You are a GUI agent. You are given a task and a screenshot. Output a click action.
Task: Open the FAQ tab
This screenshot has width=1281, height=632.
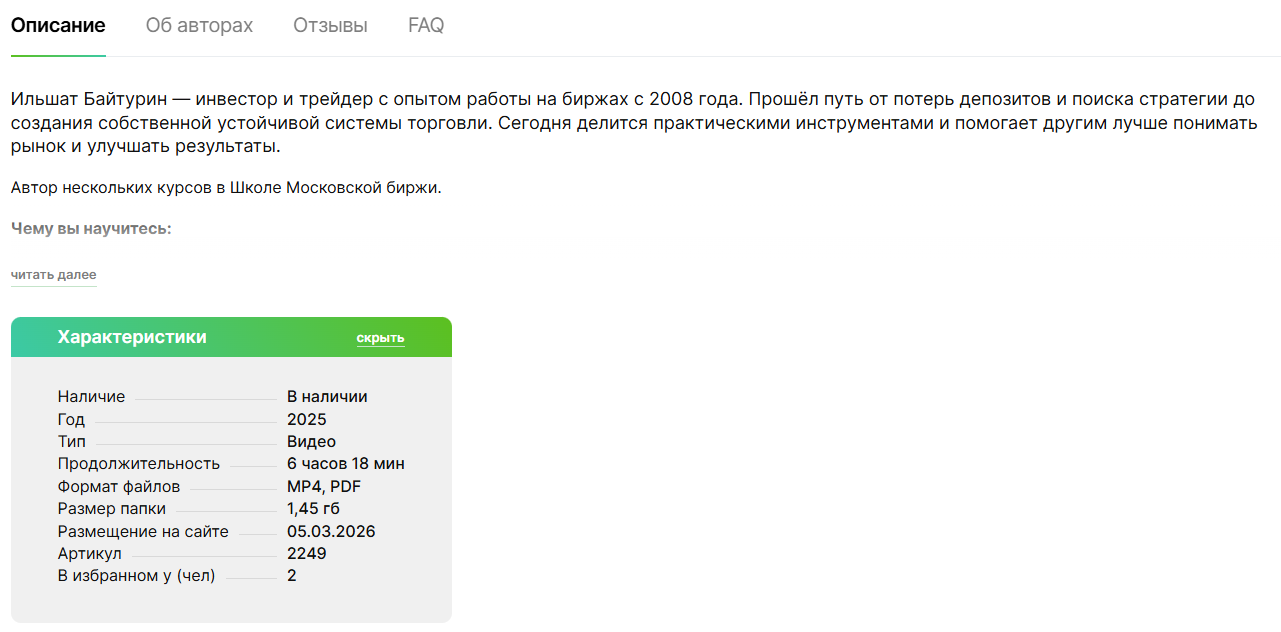[x=426, y=26]
